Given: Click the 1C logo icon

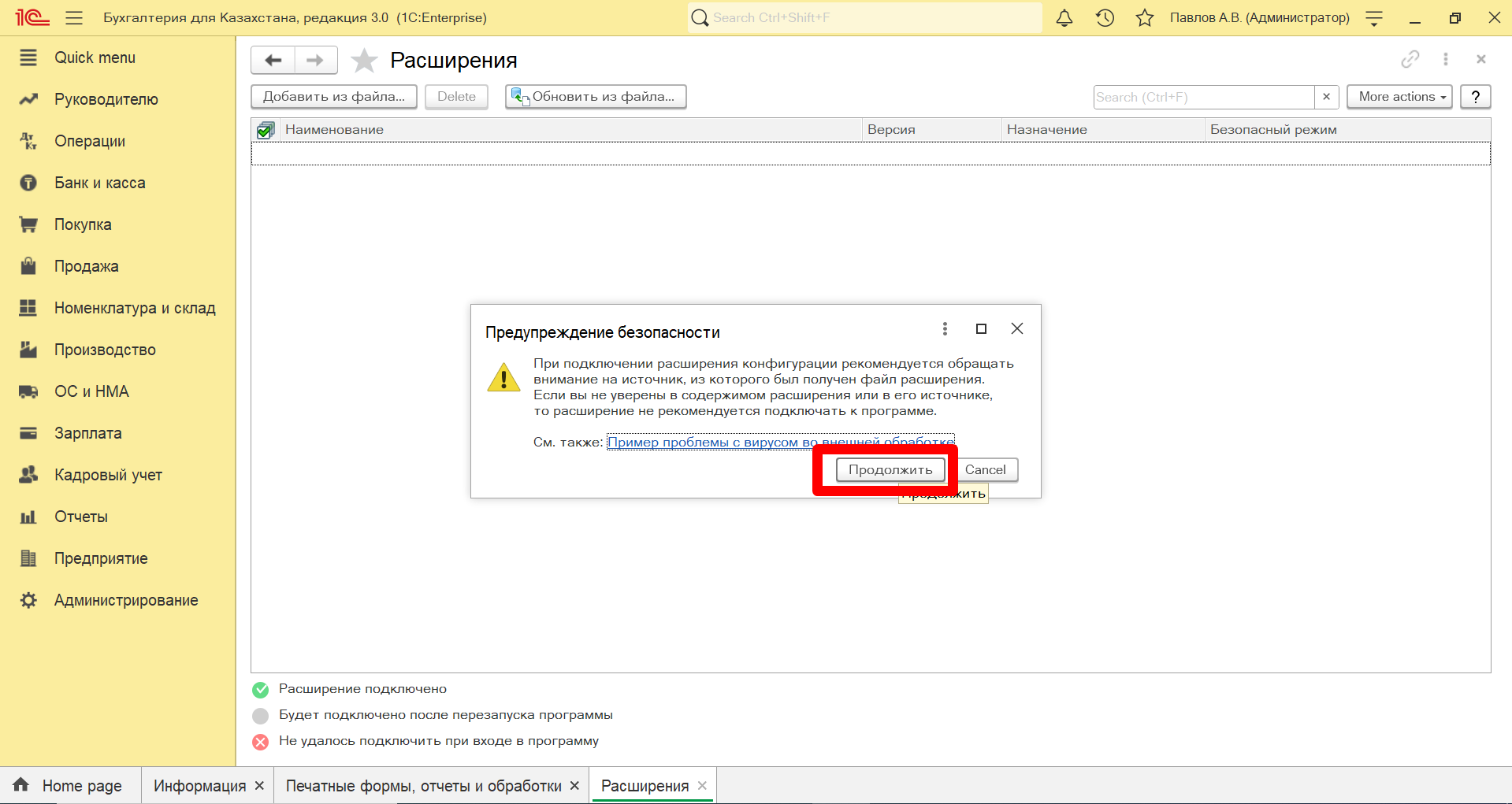Looking at the screenshot, I should [x=32, y=17].
